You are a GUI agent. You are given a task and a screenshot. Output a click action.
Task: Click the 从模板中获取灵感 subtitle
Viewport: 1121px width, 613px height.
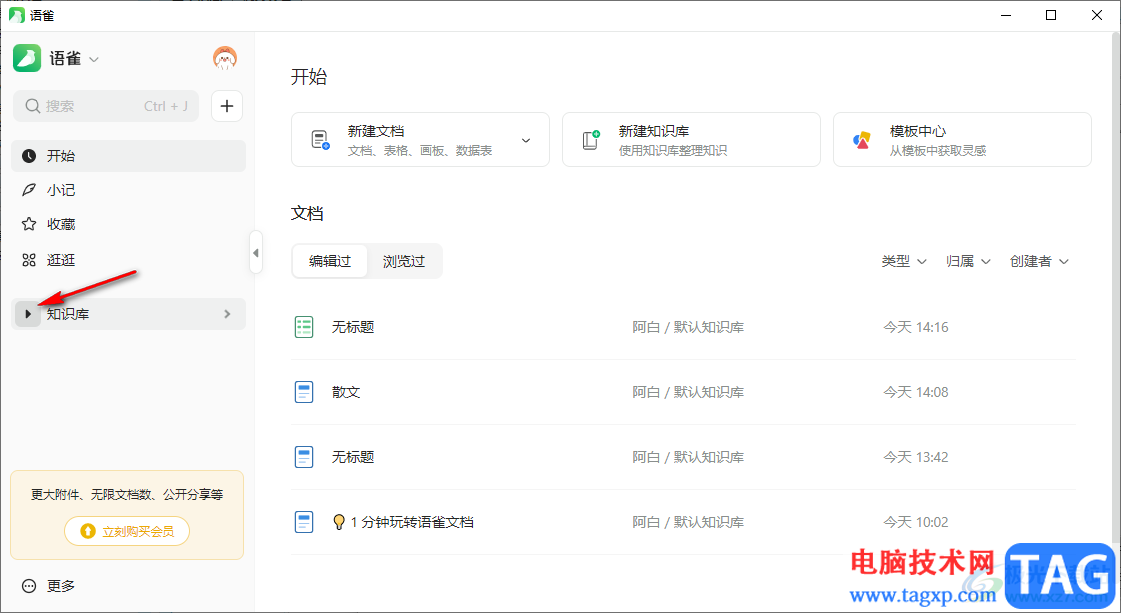[x=938, y=151]
